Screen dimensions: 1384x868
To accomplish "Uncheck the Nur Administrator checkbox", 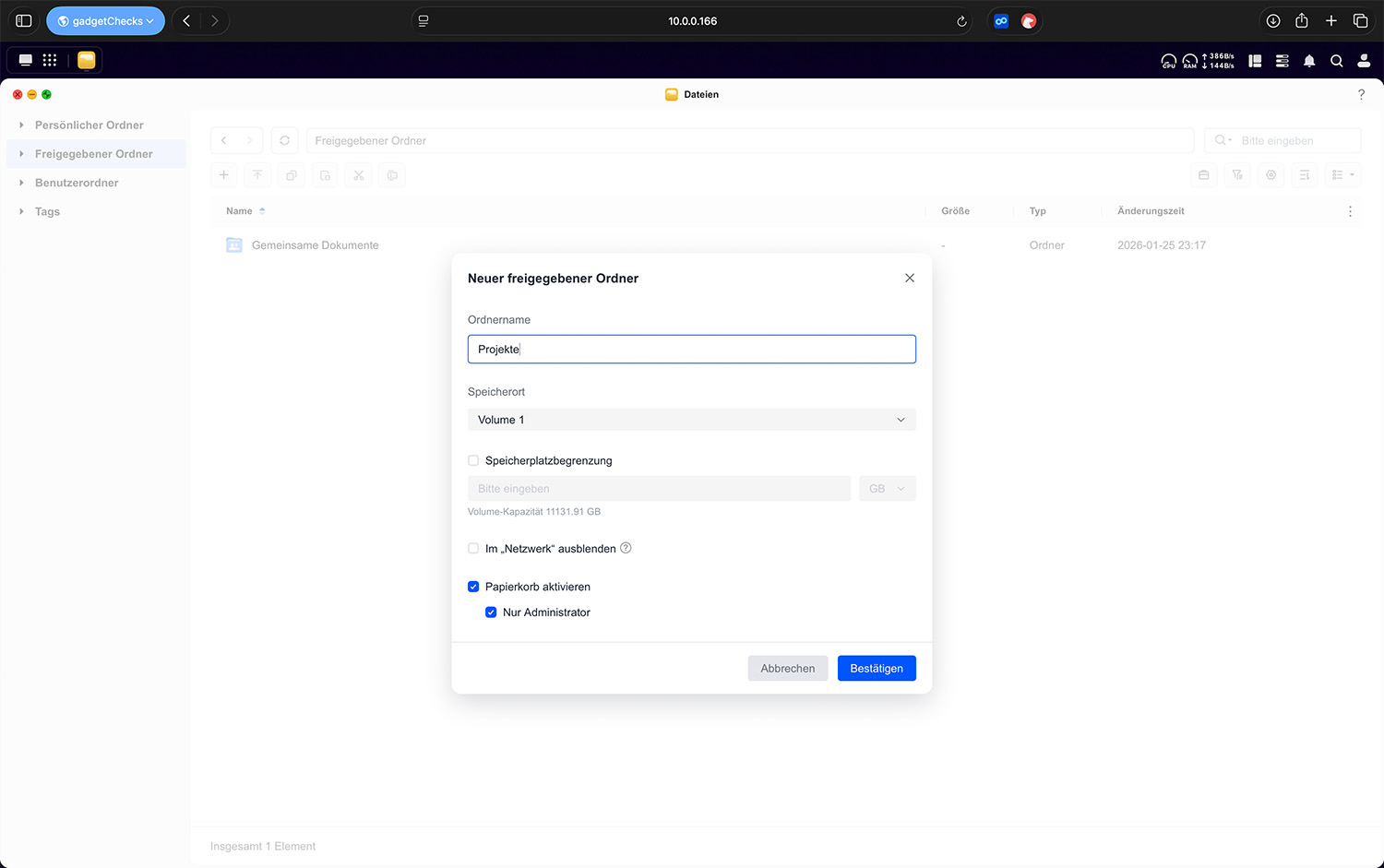I will coord(491,612).
